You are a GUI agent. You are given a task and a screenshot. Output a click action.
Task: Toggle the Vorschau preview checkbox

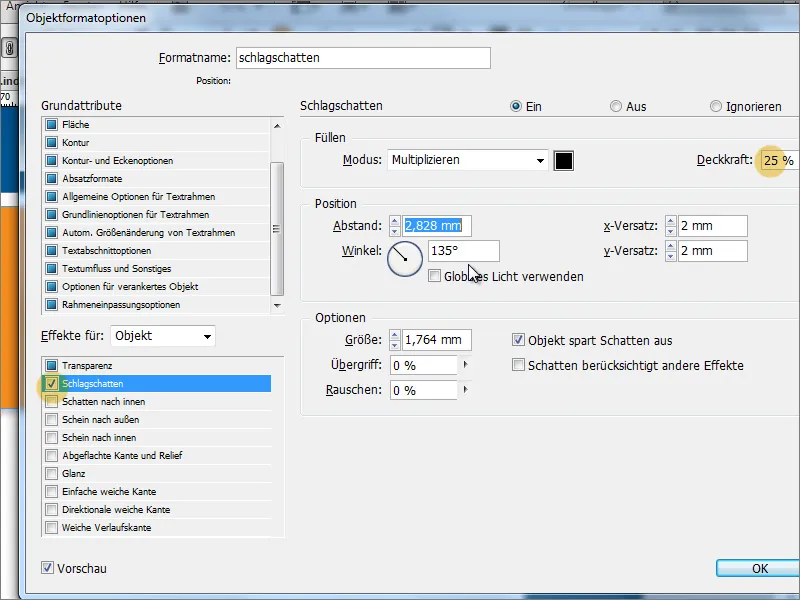(47, 567)
